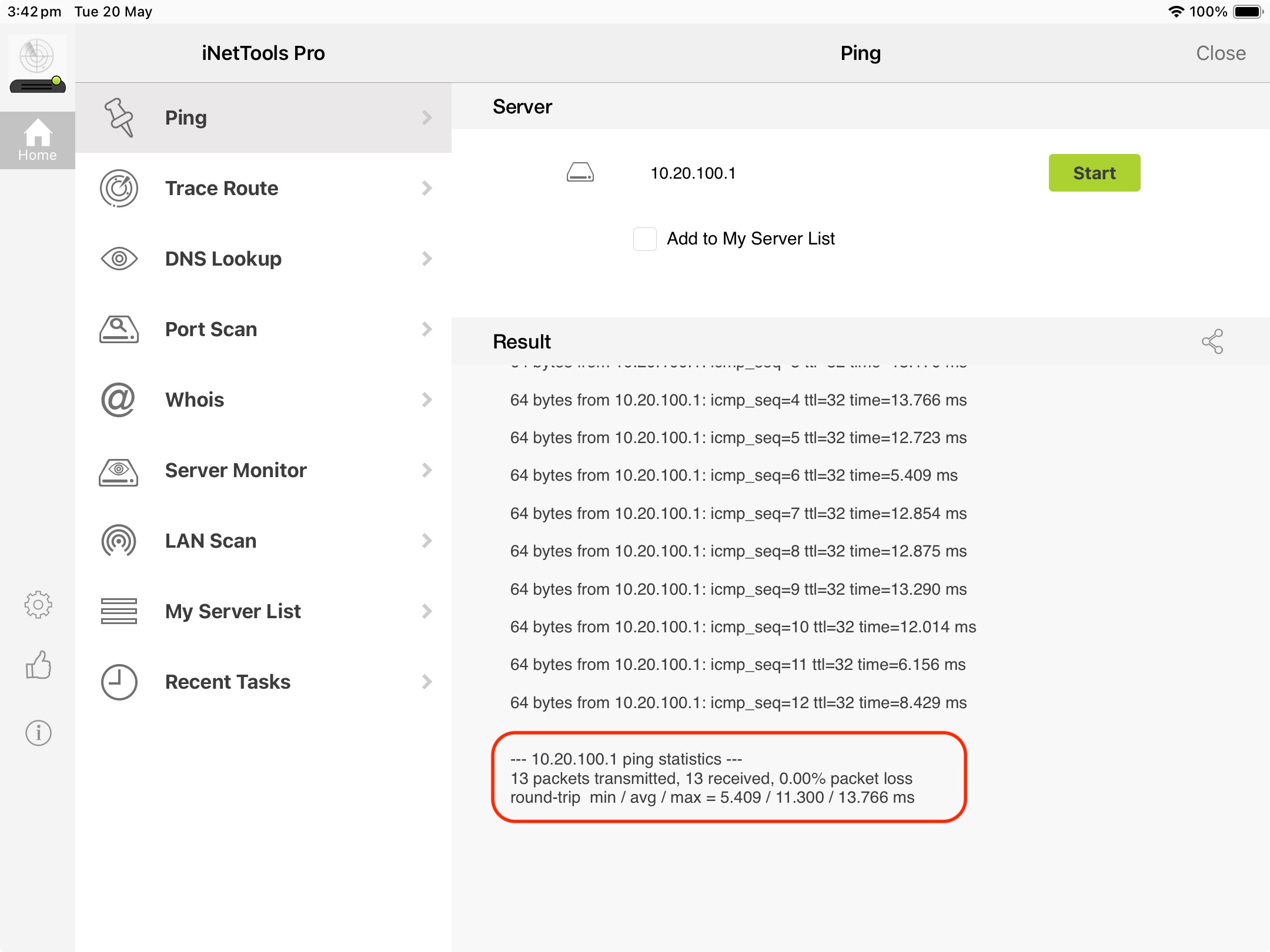The width and height of the screenshot is (1270, 952).
Task: Expand the Recent Tasks row chevron
Action: [x=427, y=682]
